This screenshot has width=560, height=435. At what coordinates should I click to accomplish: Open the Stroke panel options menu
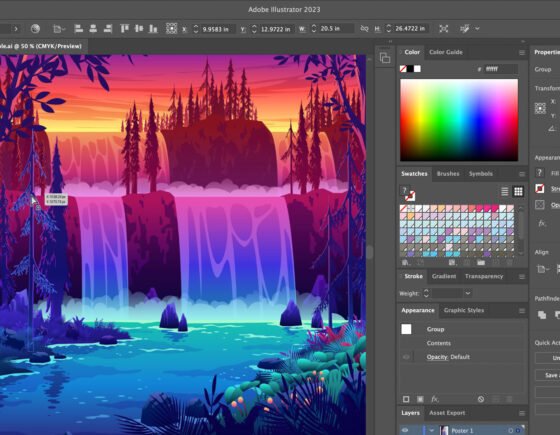522,277
